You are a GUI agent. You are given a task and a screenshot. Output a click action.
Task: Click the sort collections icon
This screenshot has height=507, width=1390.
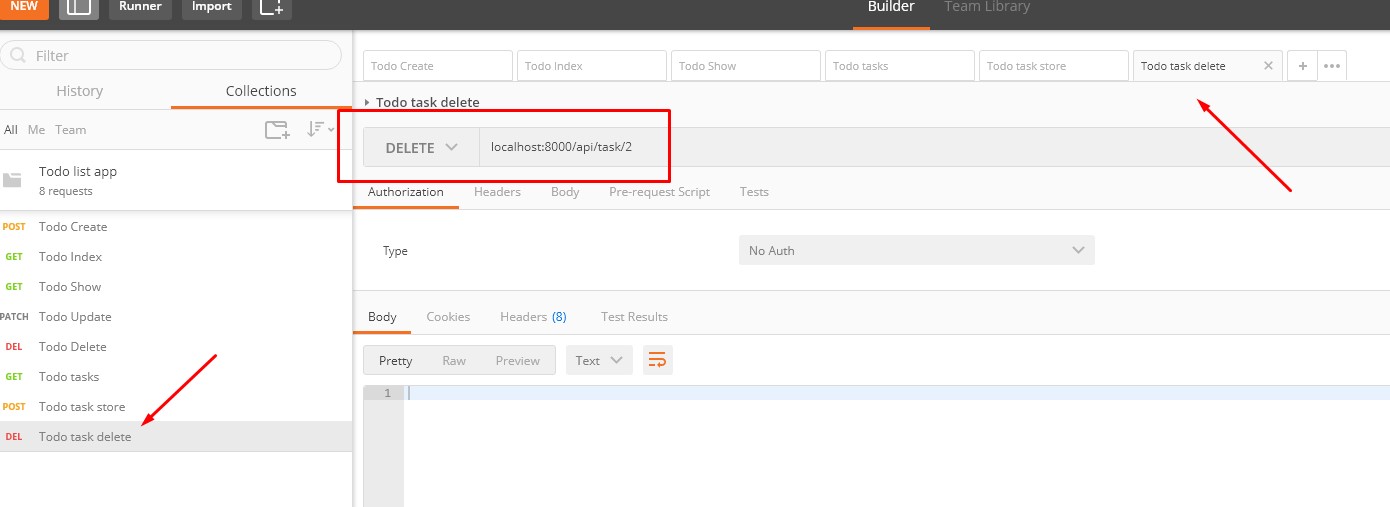(x=318, y=129)
